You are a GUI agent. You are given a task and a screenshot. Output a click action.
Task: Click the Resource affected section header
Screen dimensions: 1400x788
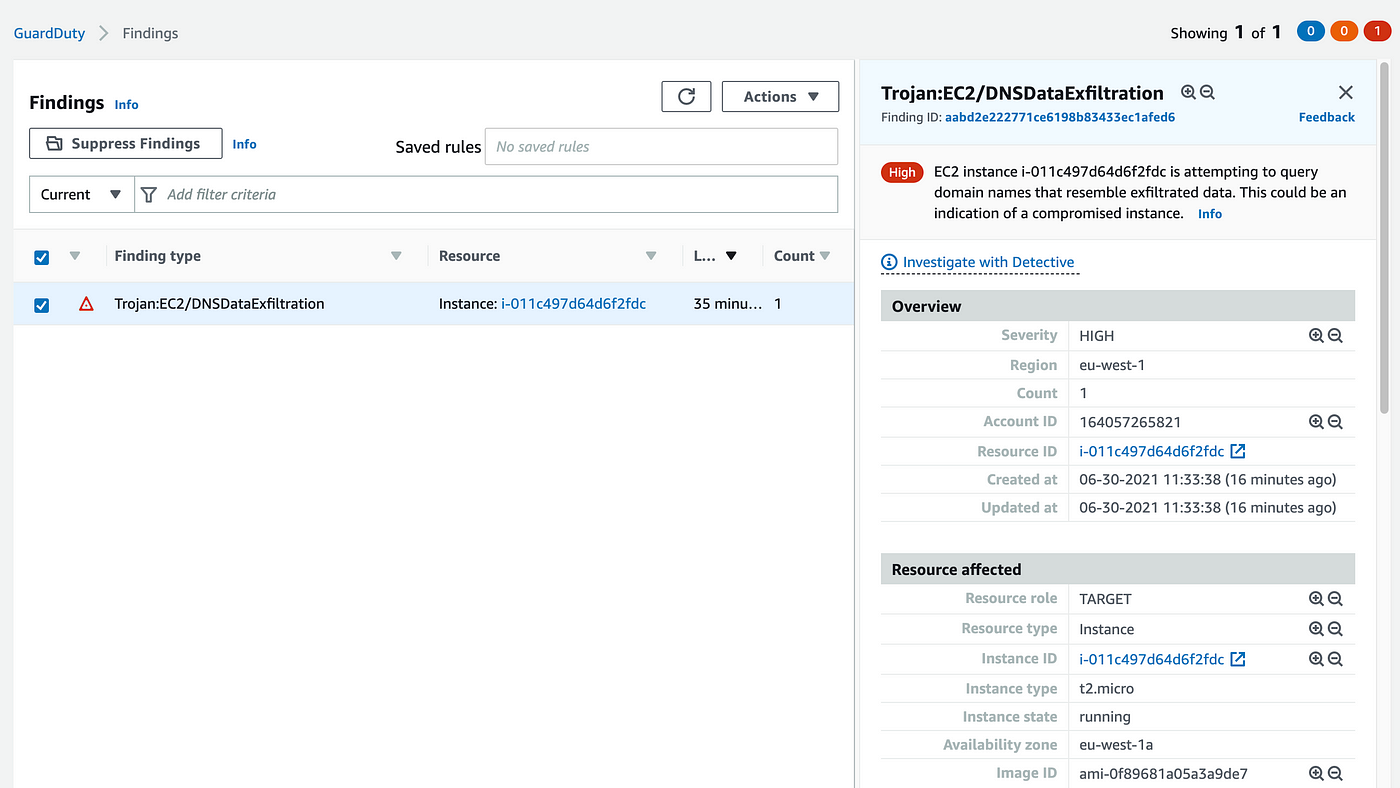click(x=1118, y=569)
